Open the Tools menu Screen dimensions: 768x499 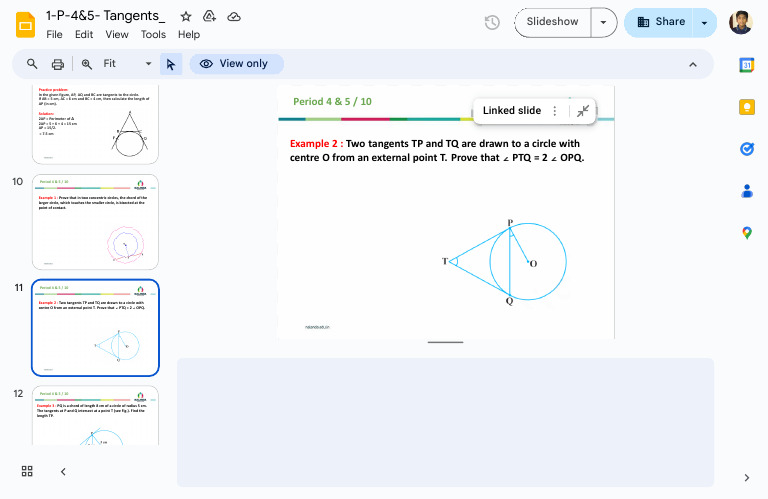153,35
